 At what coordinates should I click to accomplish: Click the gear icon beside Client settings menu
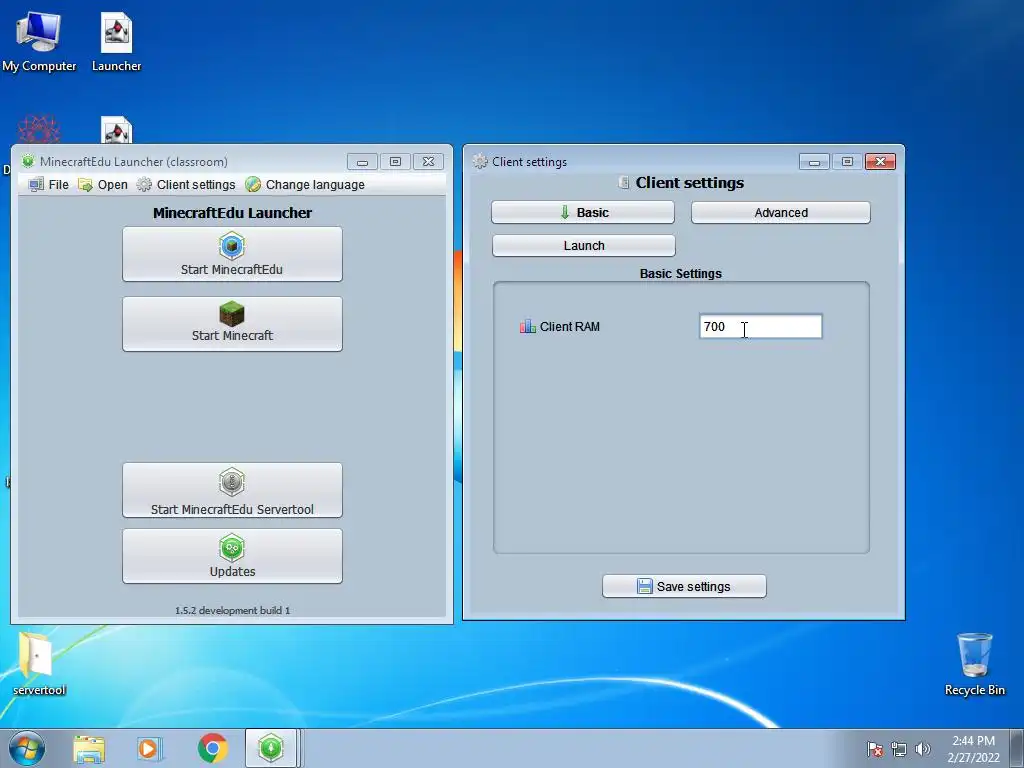(144, 185)
